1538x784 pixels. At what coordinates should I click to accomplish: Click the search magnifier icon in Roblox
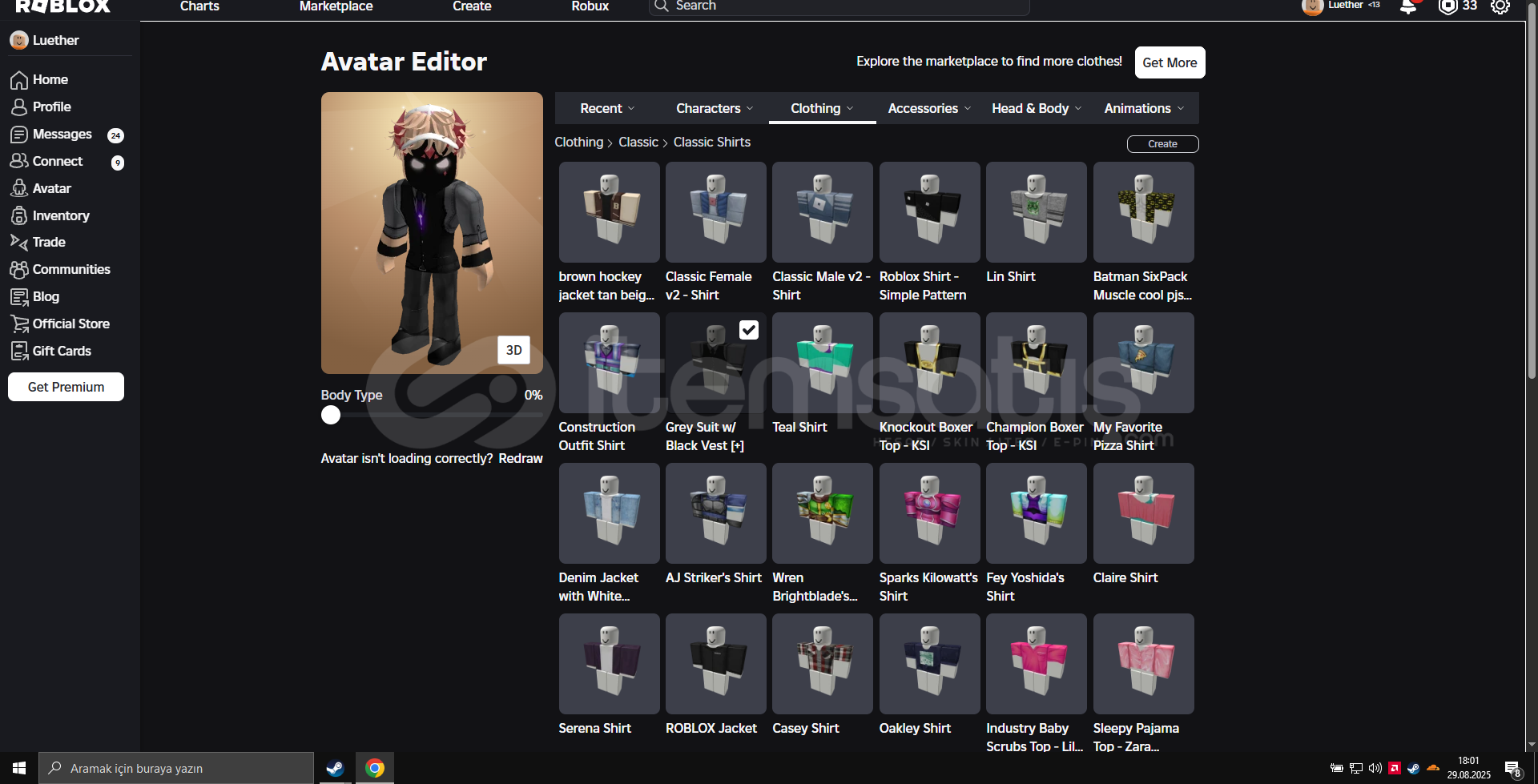tap(662, 6)
